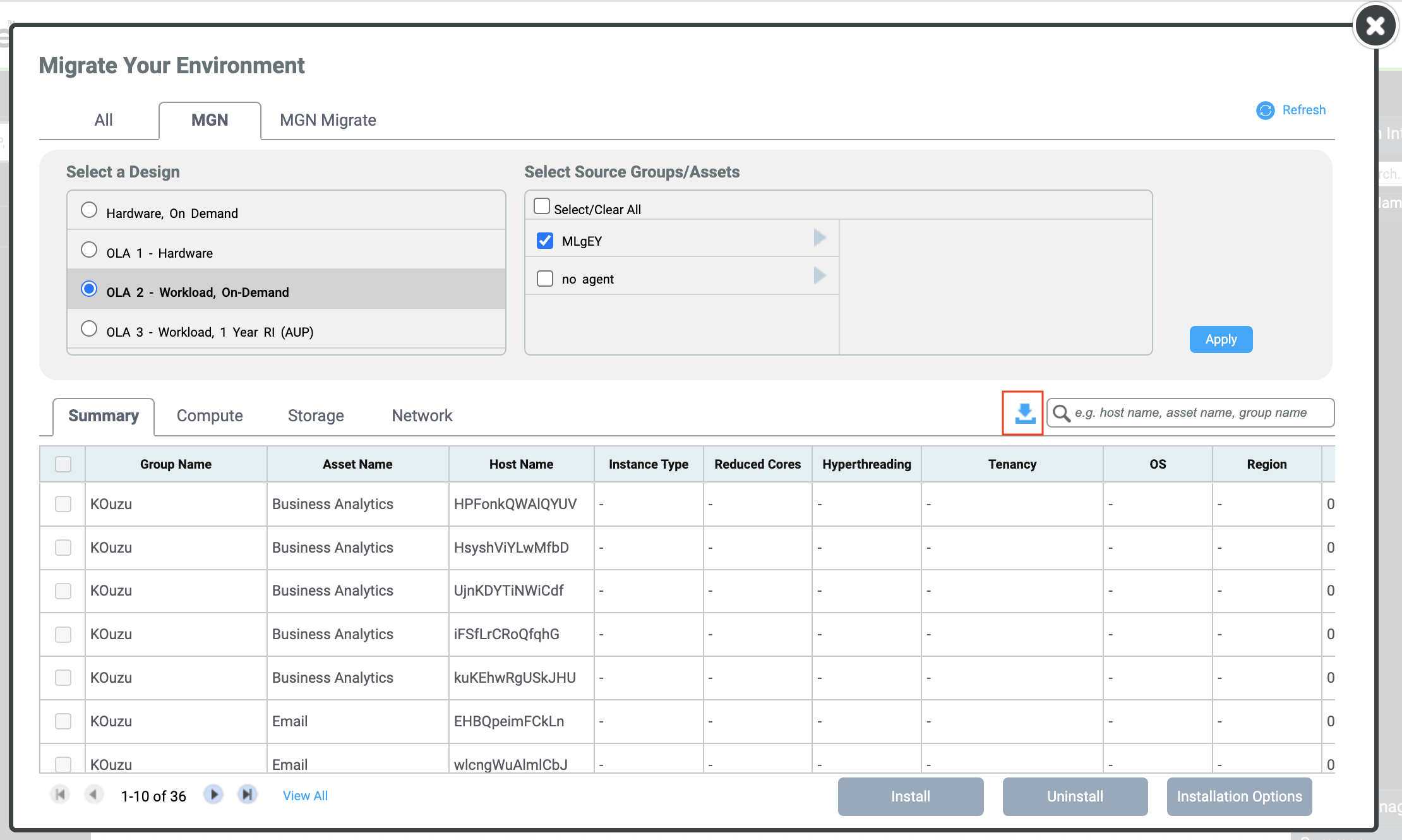Check the row for host HsyshViYLwMfbD

(x=63, y=548)
